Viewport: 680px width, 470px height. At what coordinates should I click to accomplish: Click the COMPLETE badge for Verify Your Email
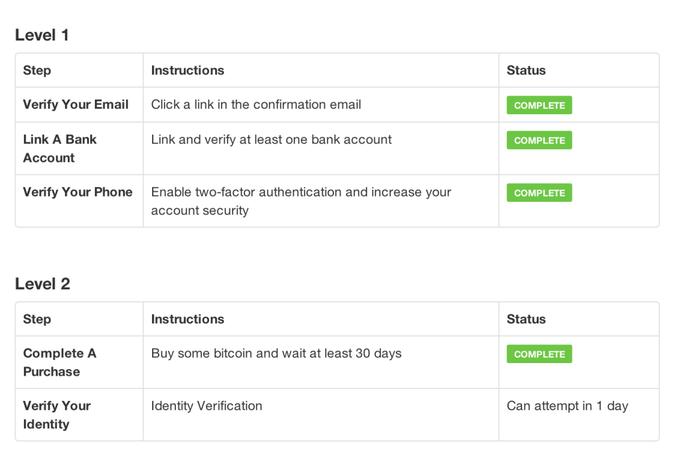click(x=539, y=105)
